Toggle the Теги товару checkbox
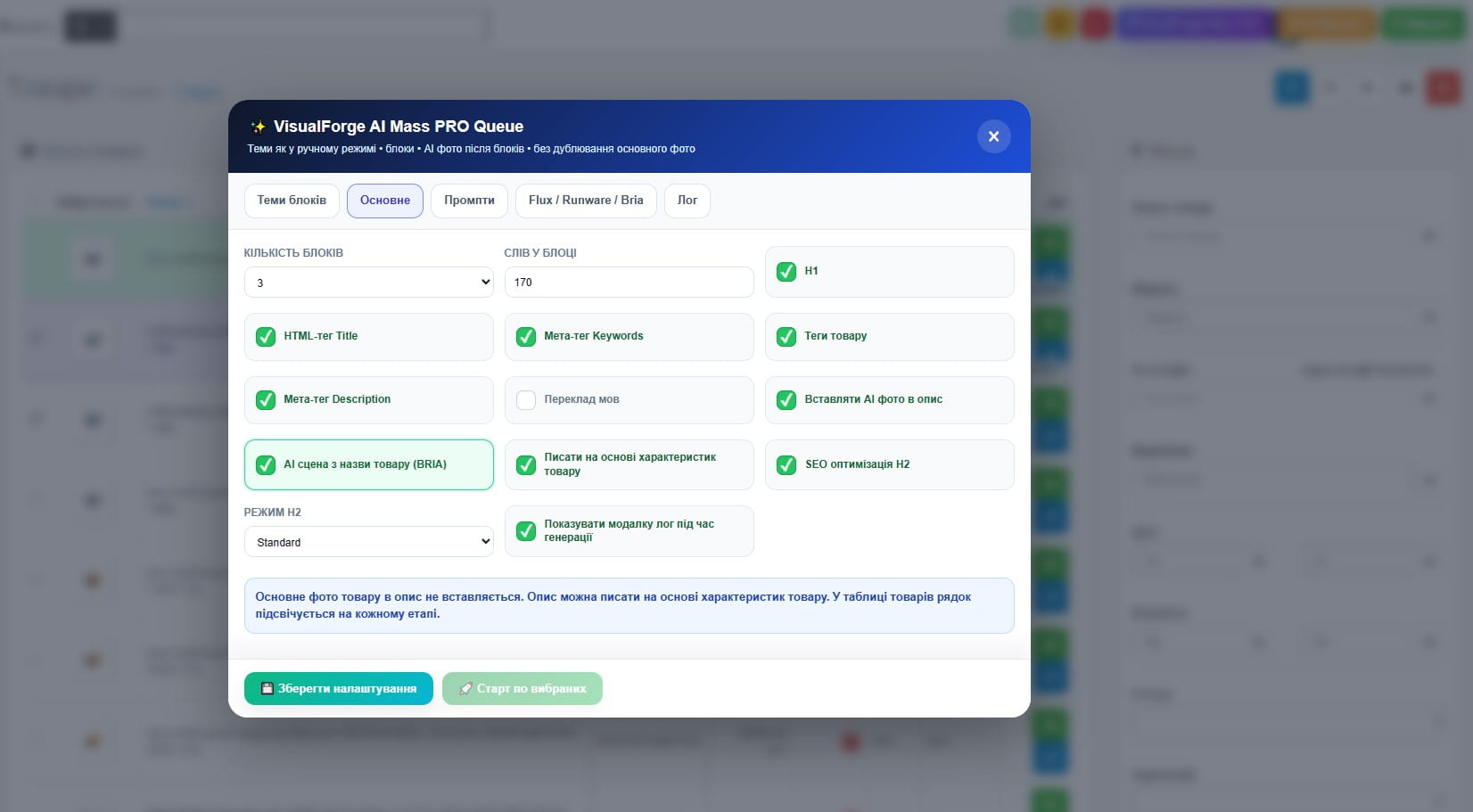 coord(786,336)
